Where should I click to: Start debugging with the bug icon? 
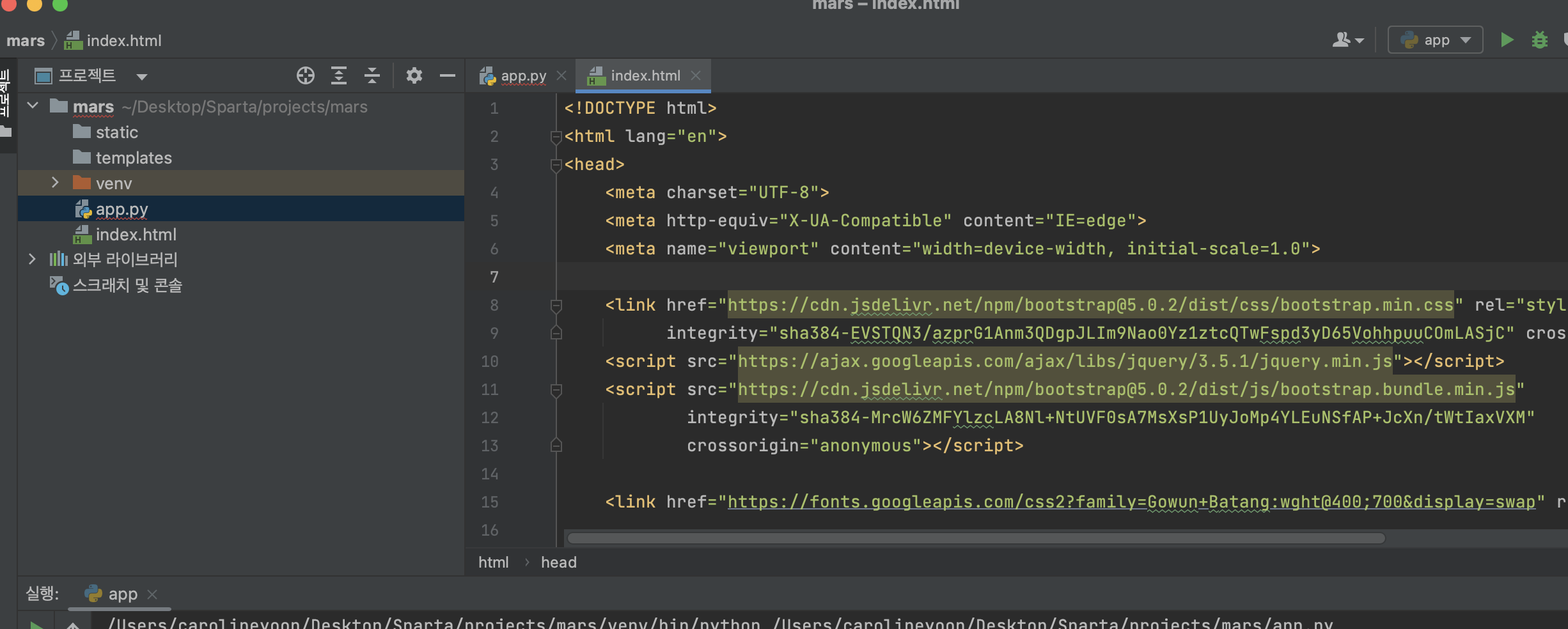[1540, 40]
